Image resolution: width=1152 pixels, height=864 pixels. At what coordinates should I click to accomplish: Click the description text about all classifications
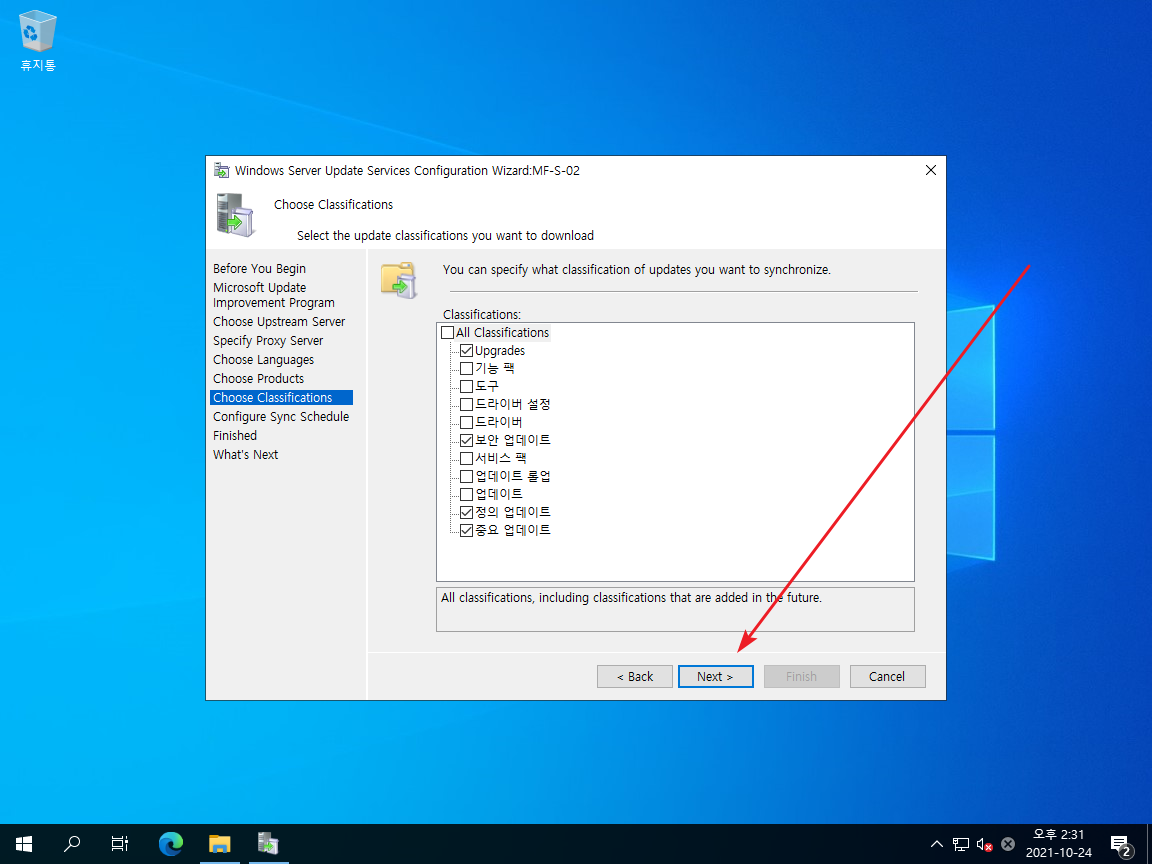click(632, 598)
